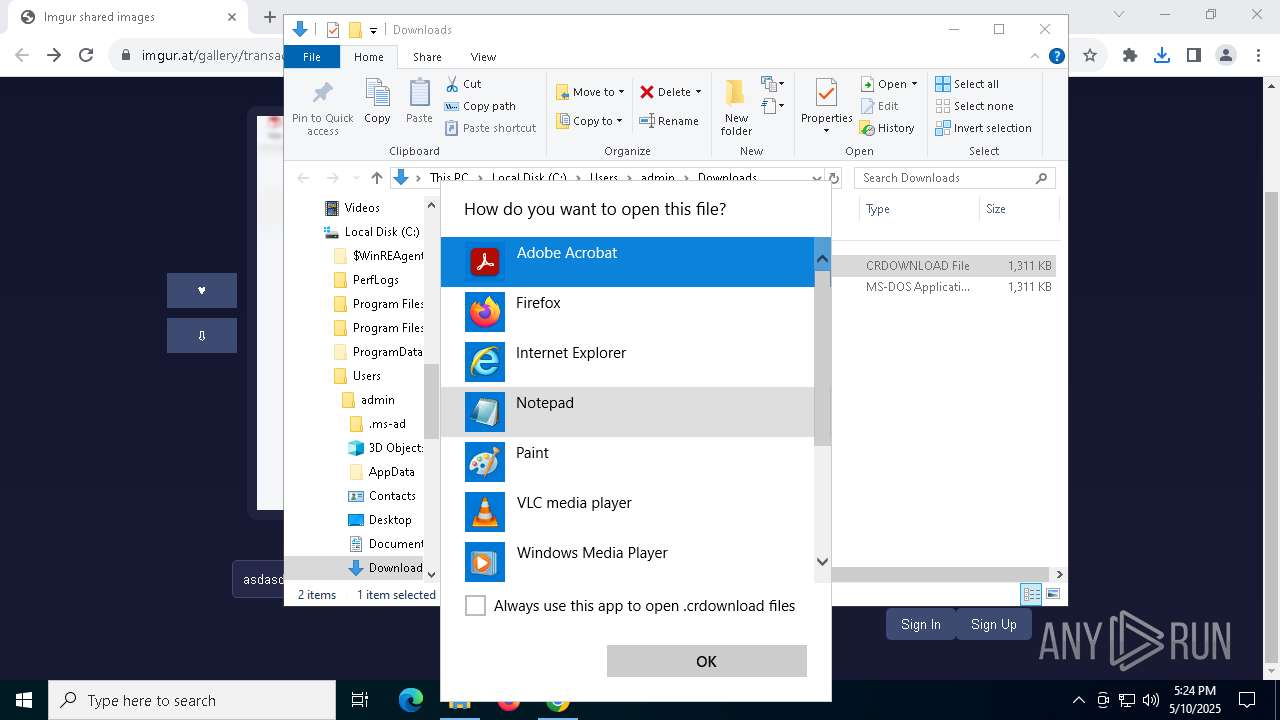Show file History
The width and height of the screenshot is (1280, 720).
(887, 128)
